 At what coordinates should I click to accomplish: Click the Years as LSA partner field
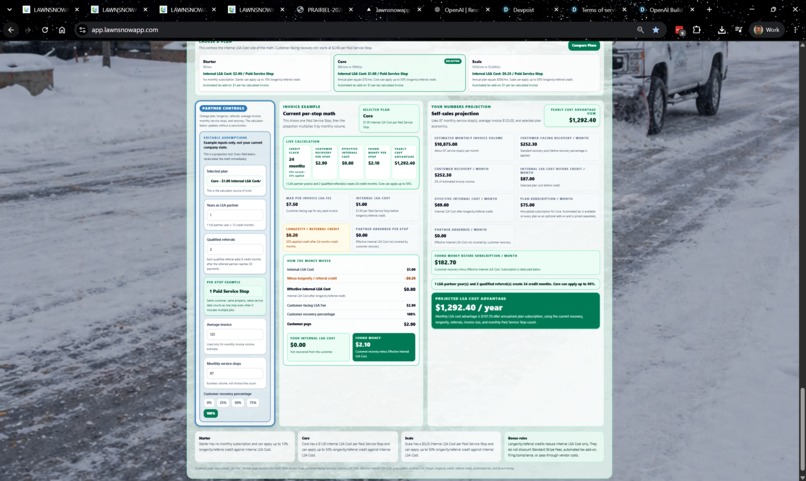pyautogui.click(x=235, y=215)
